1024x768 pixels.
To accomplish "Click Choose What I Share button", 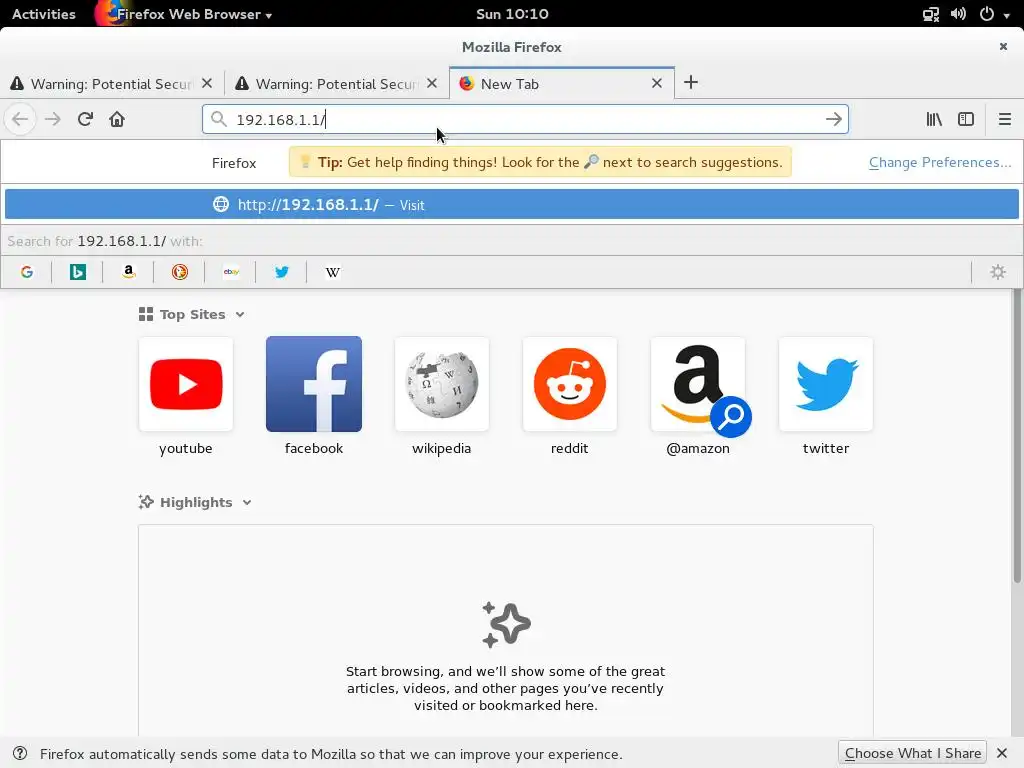I will point(912,754).
